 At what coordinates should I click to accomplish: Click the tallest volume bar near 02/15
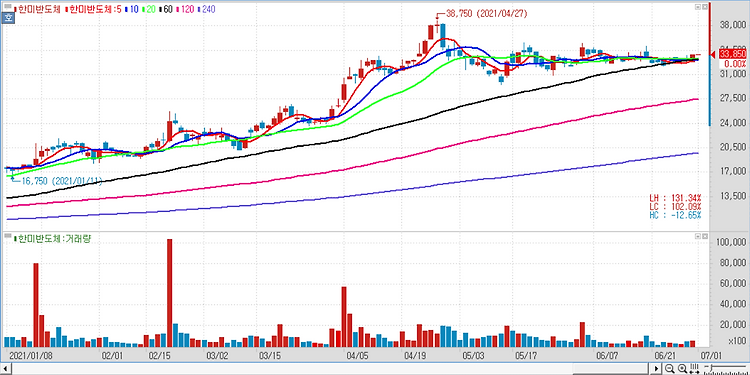click(x=169, y=293)
